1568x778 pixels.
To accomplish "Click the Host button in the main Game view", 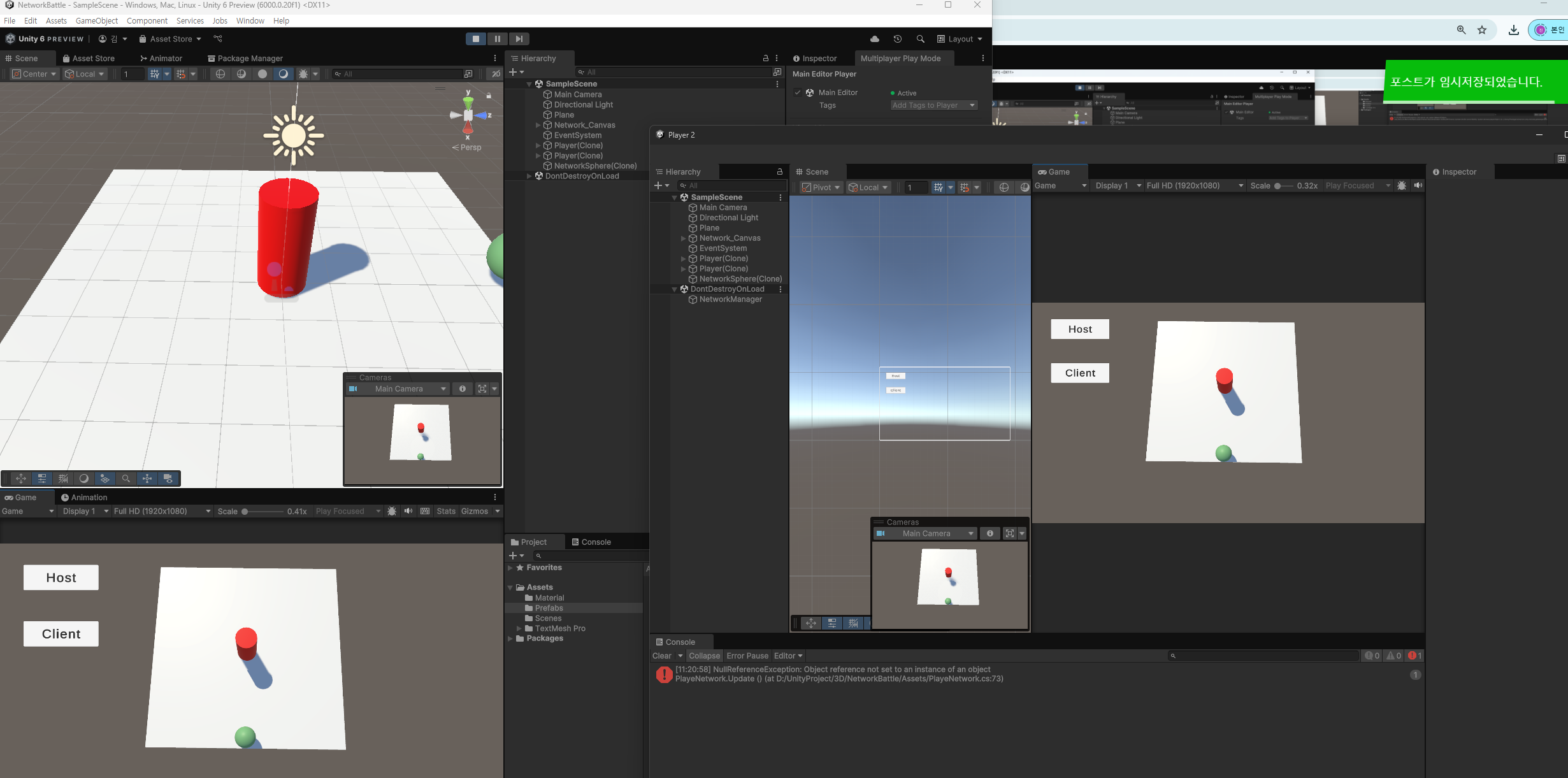I will click(x=61, y=577).
